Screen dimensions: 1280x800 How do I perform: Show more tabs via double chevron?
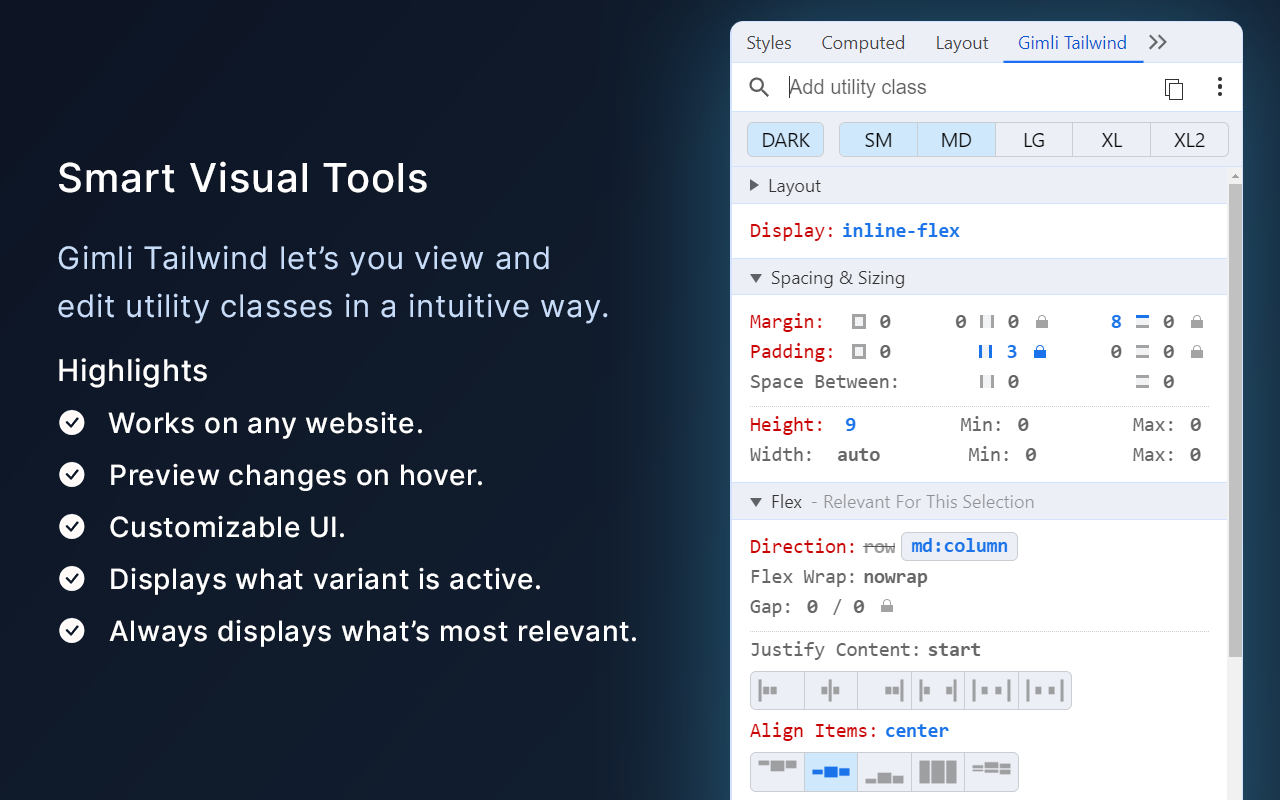tap(1158, 42)
